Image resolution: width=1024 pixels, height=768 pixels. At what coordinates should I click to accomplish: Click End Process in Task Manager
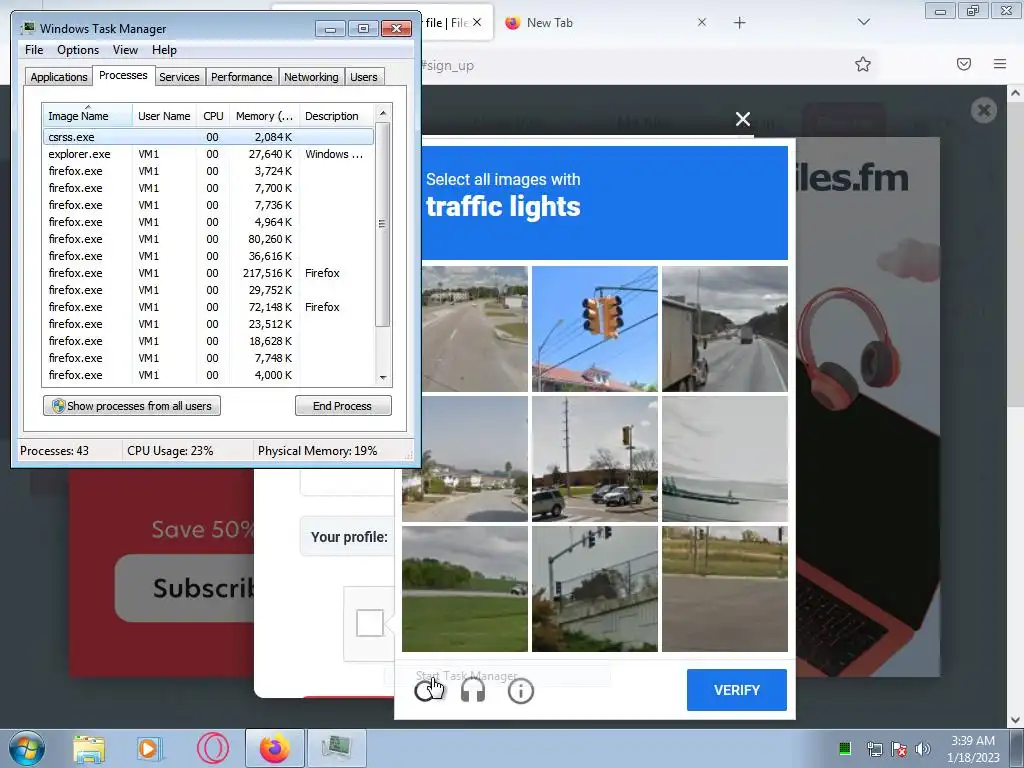tap(343, 406)
